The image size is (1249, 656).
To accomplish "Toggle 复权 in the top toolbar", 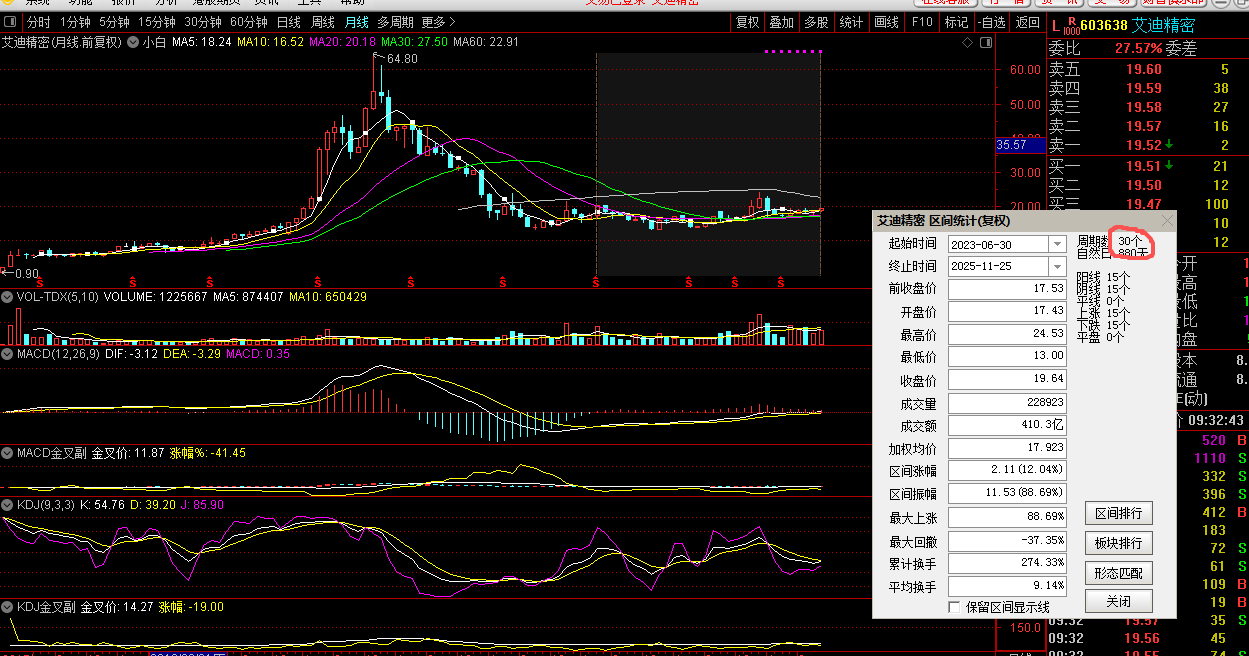I will [747, 22].
